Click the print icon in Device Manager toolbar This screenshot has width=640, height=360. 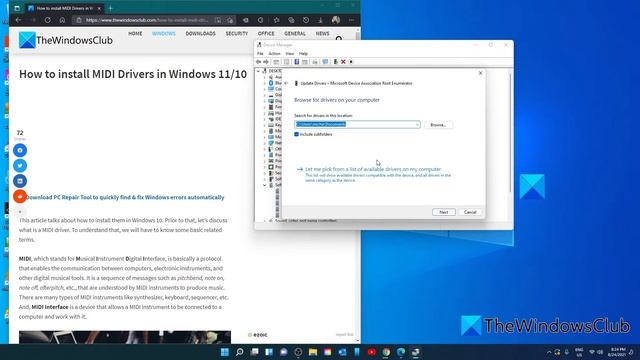[x=315, y=62]
